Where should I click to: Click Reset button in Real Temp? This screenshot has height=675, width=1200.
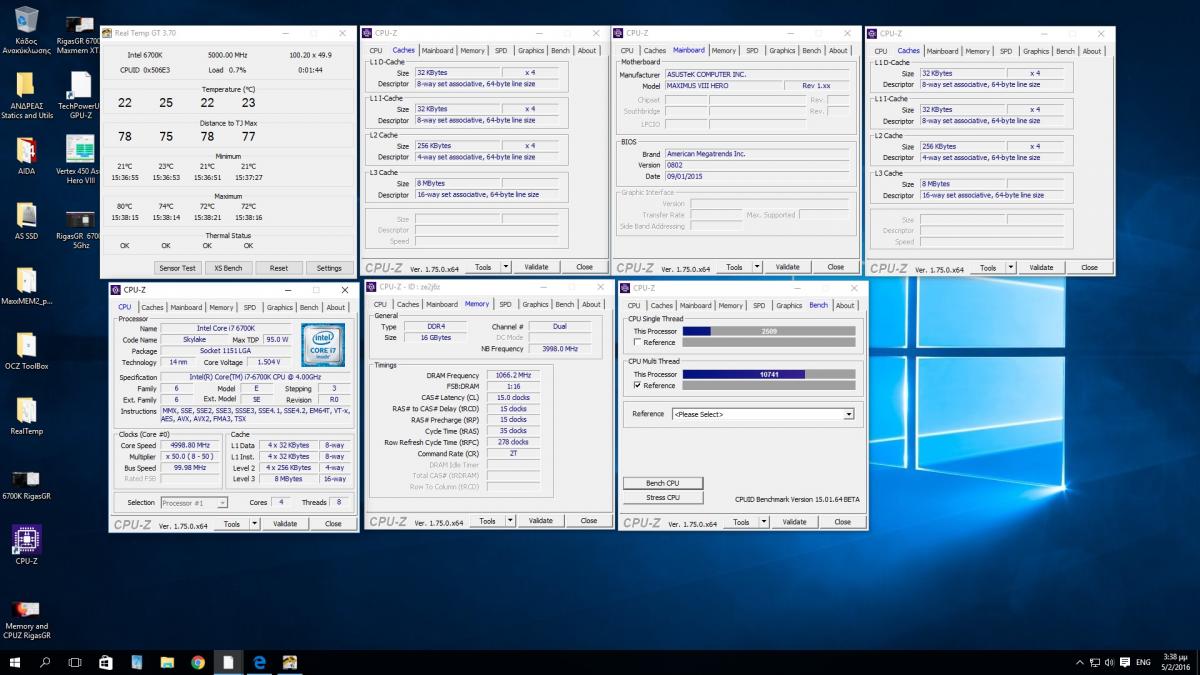(x=279, y=268)
